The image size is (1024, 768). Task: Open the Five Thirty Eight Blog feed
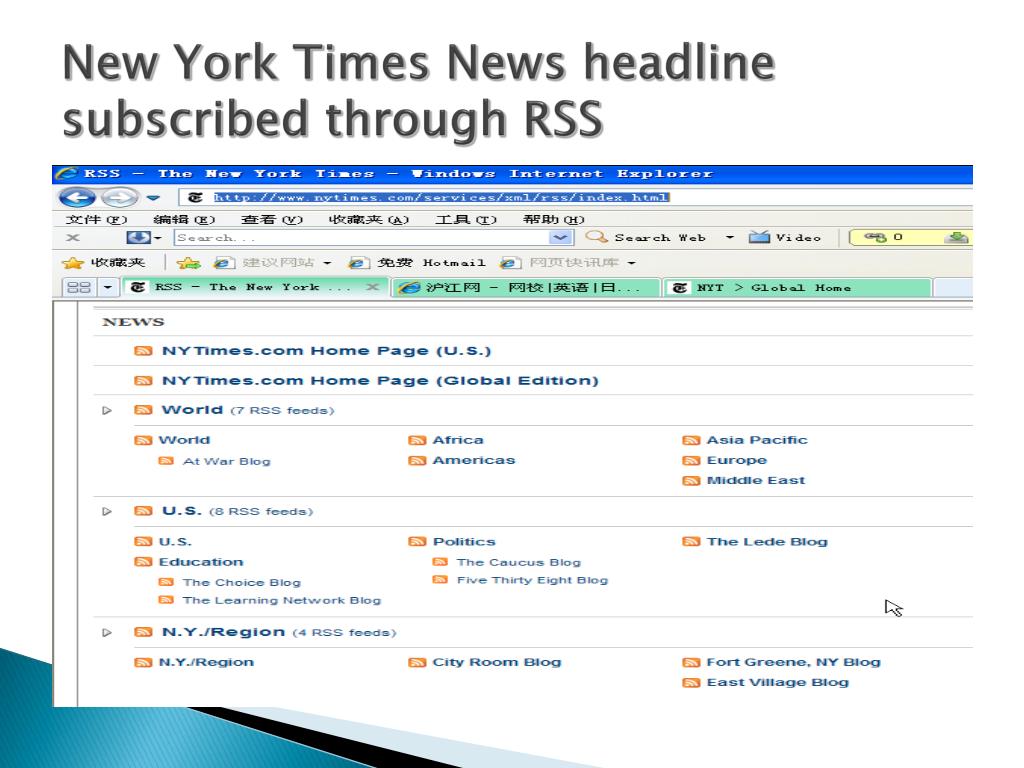[x=532, y=580]
